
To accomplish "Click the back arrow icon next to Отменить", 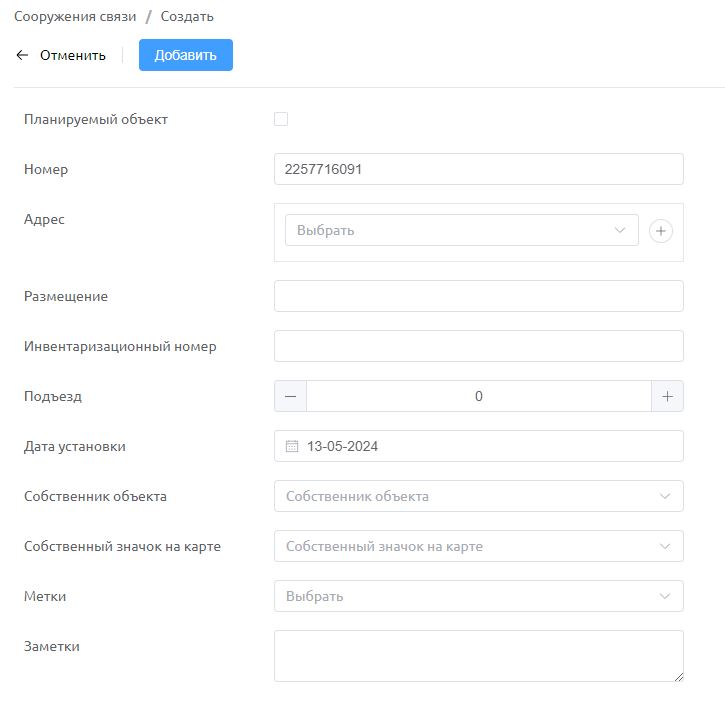I will click(22, 55).
